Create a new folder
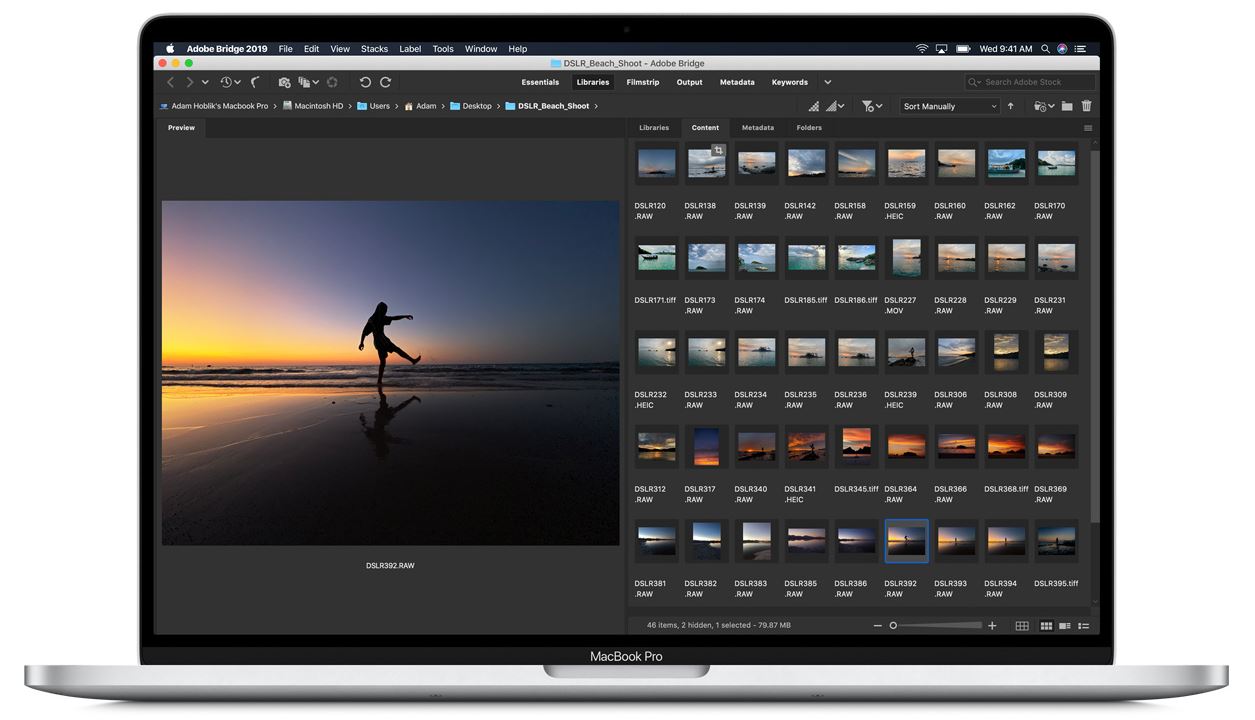The height and width of the screenshot is (720, 1255). coord(1067,106)
